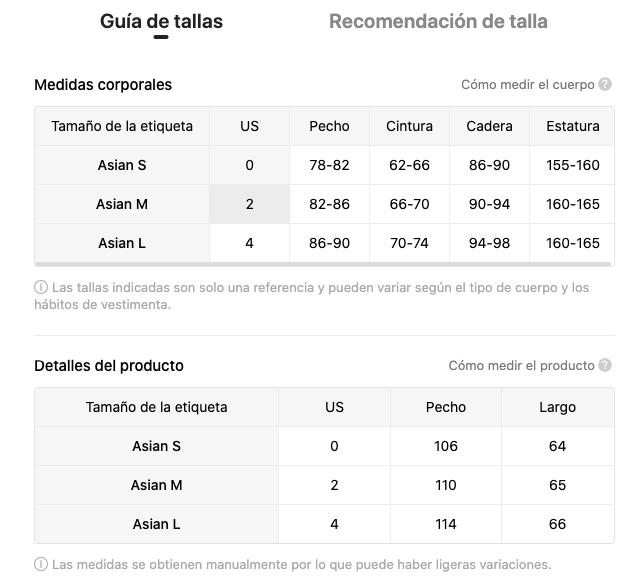Select the Asian M row in Medidas corporales
The height and width of the screenshot is (585, 621).
(122, 204)
